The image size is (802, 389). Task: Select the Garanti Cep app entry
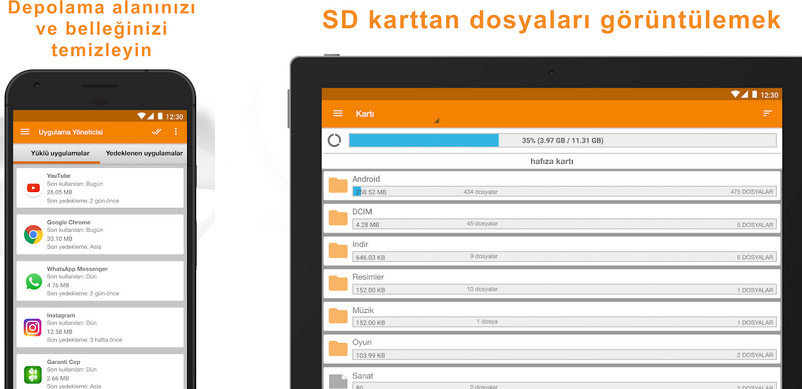click(x=100, y=372)
